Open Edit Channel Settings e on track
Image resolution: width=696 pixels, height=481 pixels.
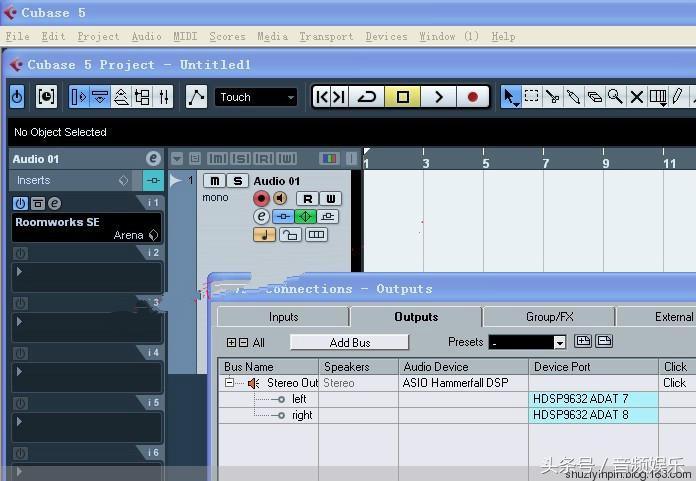(261, 217)
